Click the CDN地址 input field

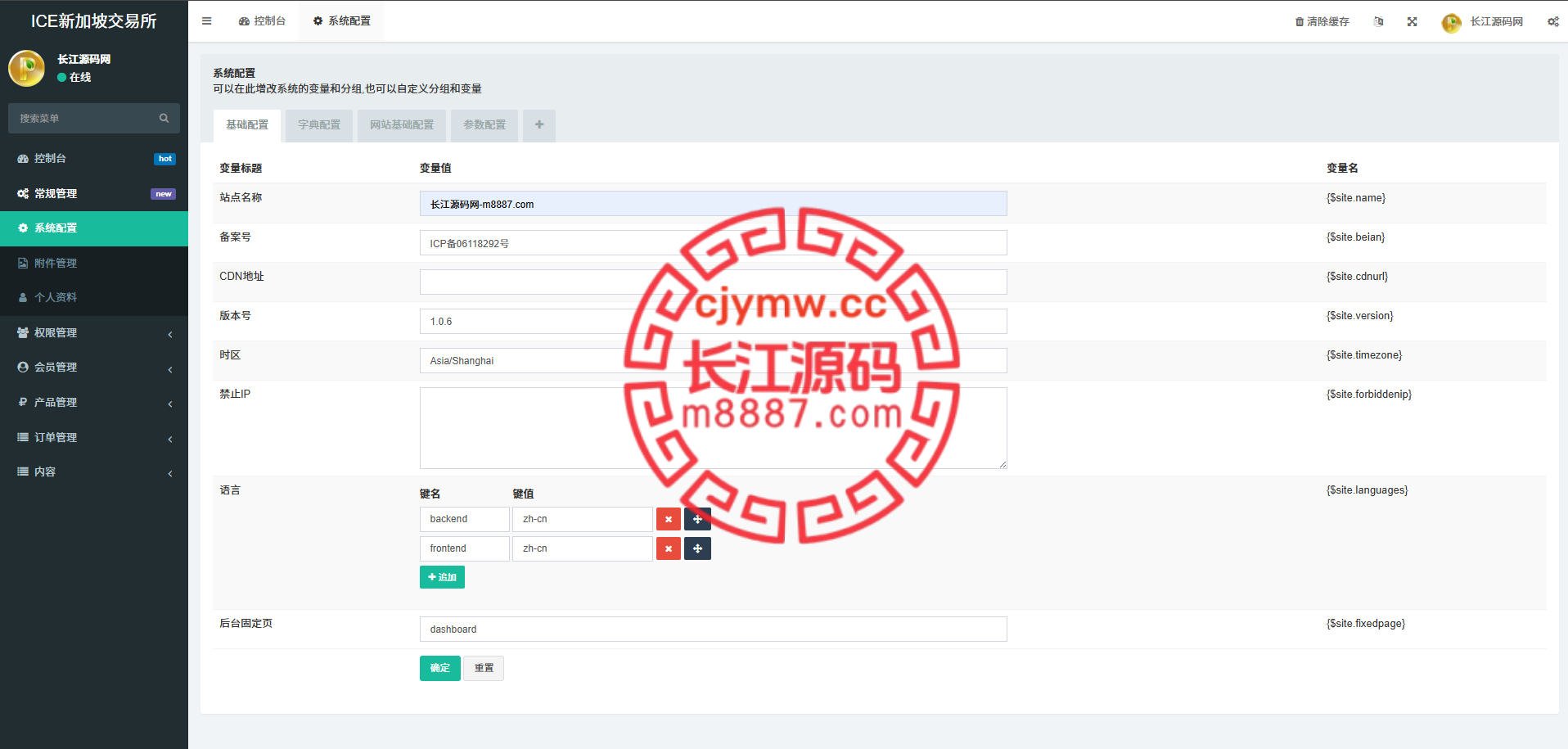pos(713,282)
